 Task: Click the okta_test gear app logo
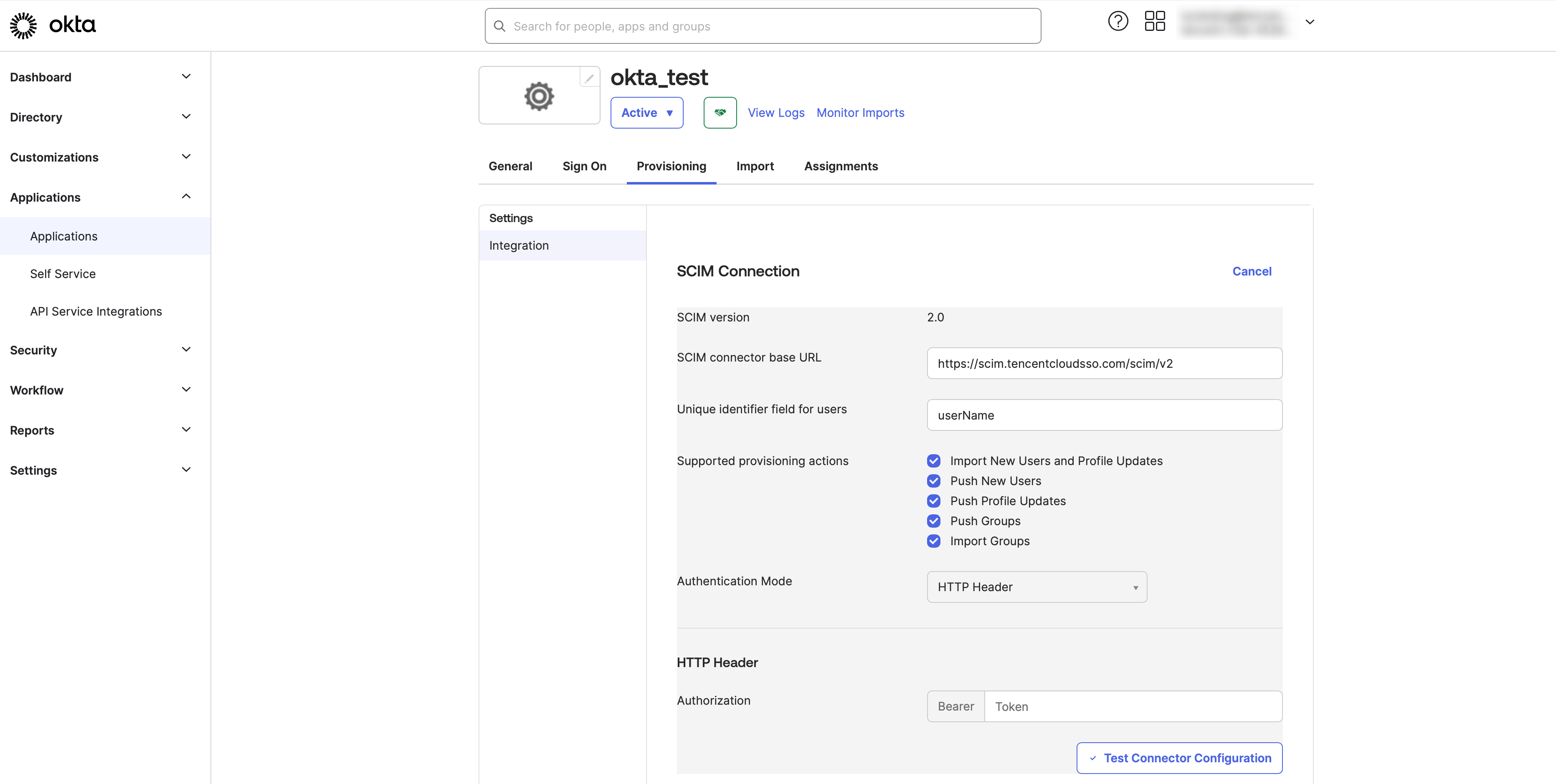coord(539,96)
